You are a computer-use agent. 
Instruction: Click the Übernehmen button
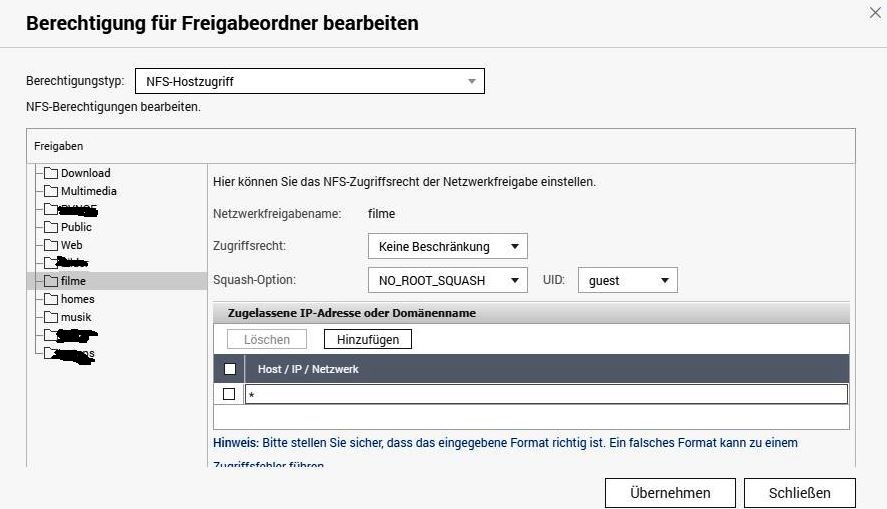click(670, 493)
